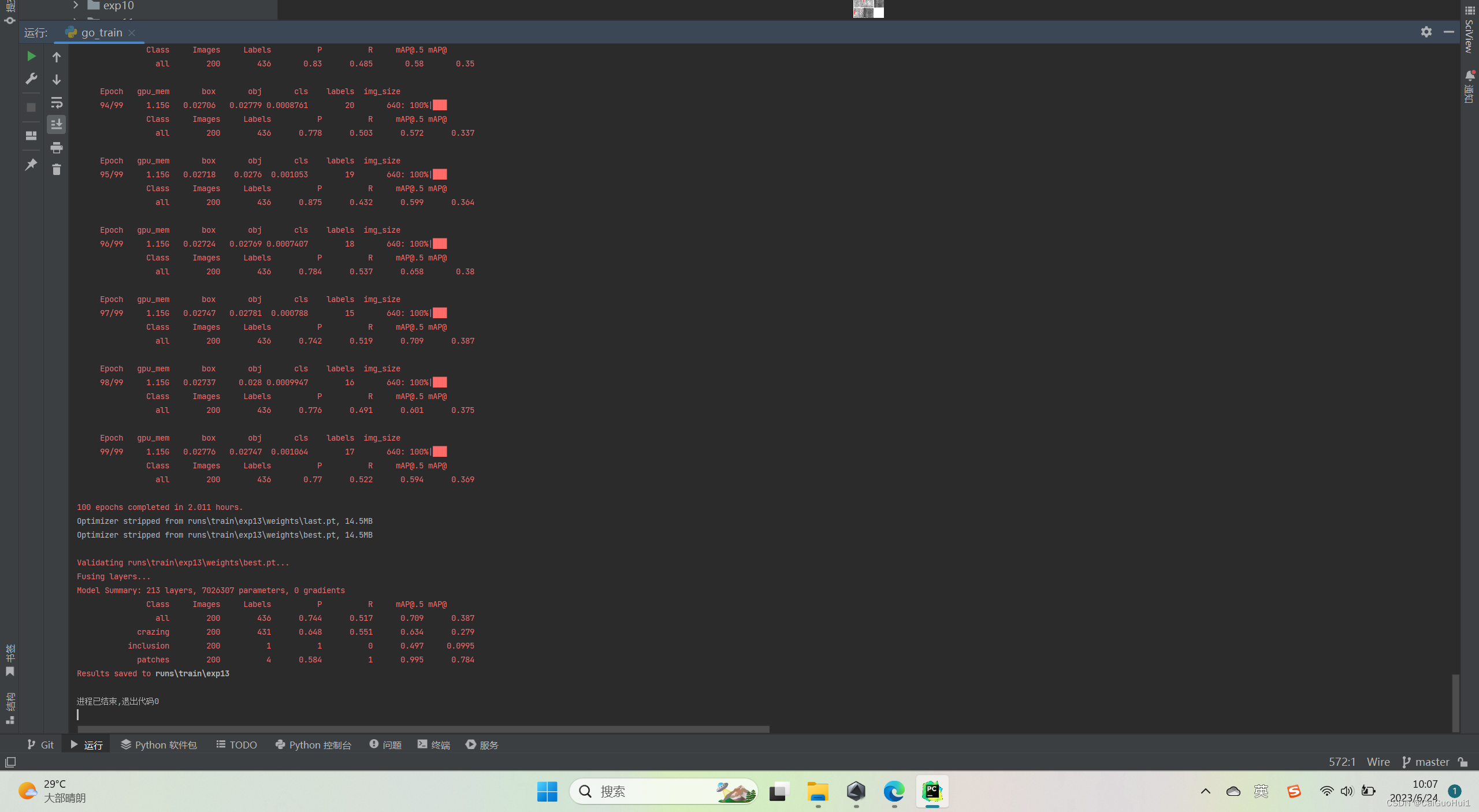
Task: Open the Python 控制台 tab
Action: click(x=313, y=744)
